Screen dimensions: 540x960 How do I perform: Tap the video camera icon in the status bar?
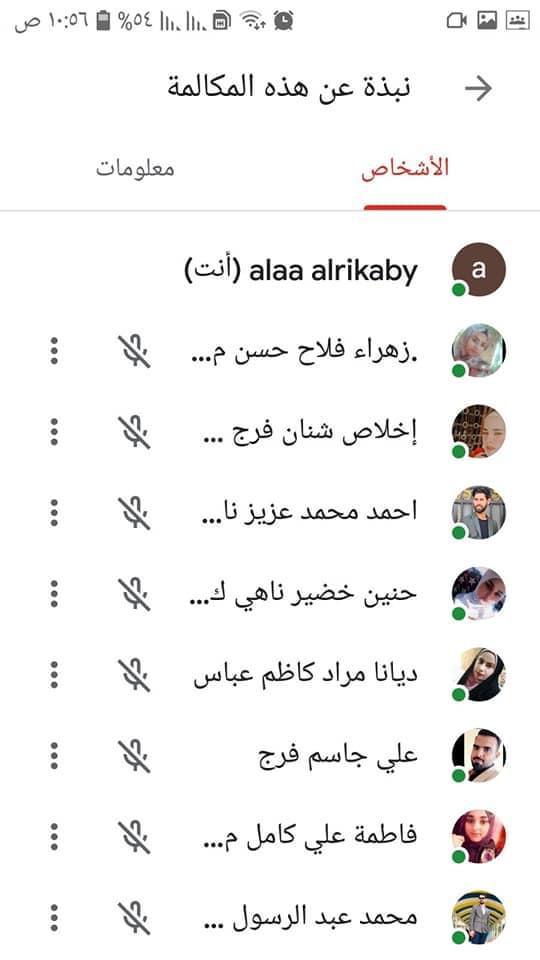[x=456, y=21]
